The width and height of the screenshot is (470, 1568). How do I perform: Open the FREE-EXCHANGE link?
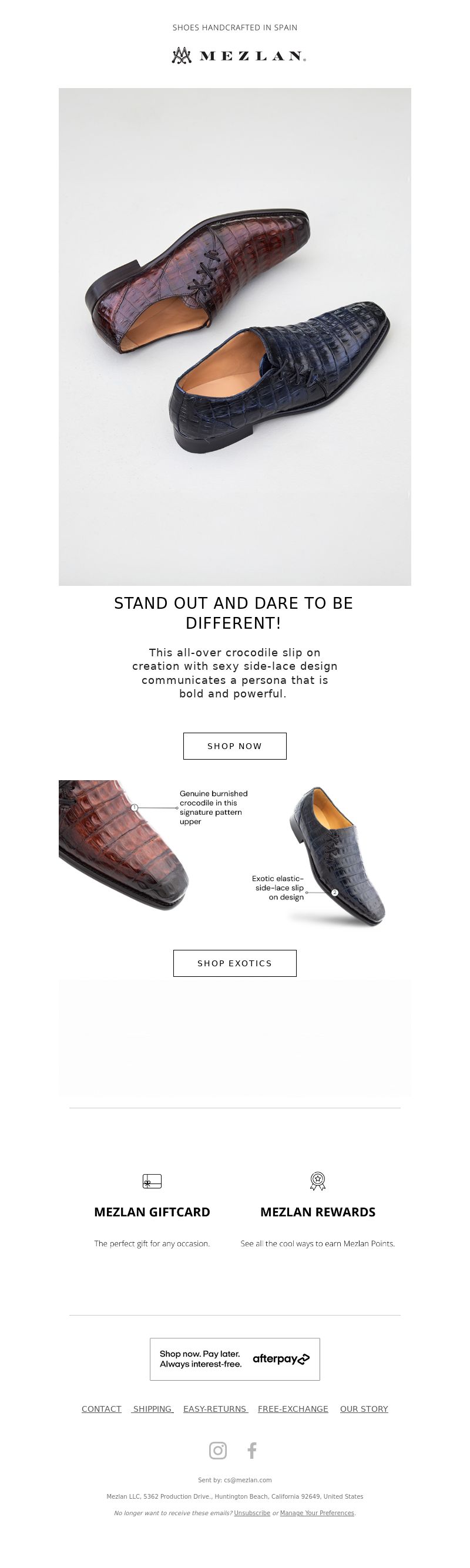tap(293, 1408)
